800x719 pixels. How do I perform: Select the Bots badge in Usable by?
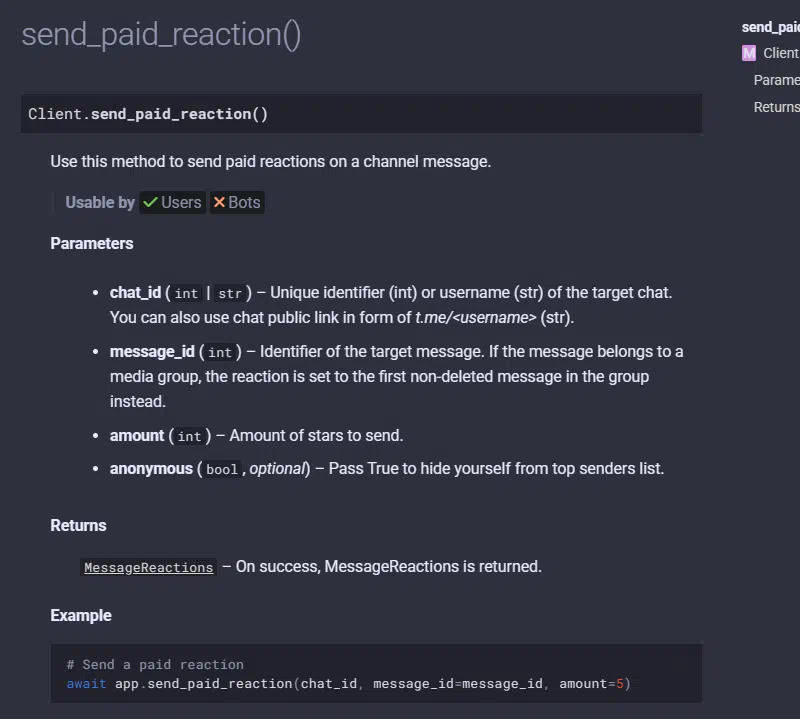pyautogui.click(x=237, y=203)
